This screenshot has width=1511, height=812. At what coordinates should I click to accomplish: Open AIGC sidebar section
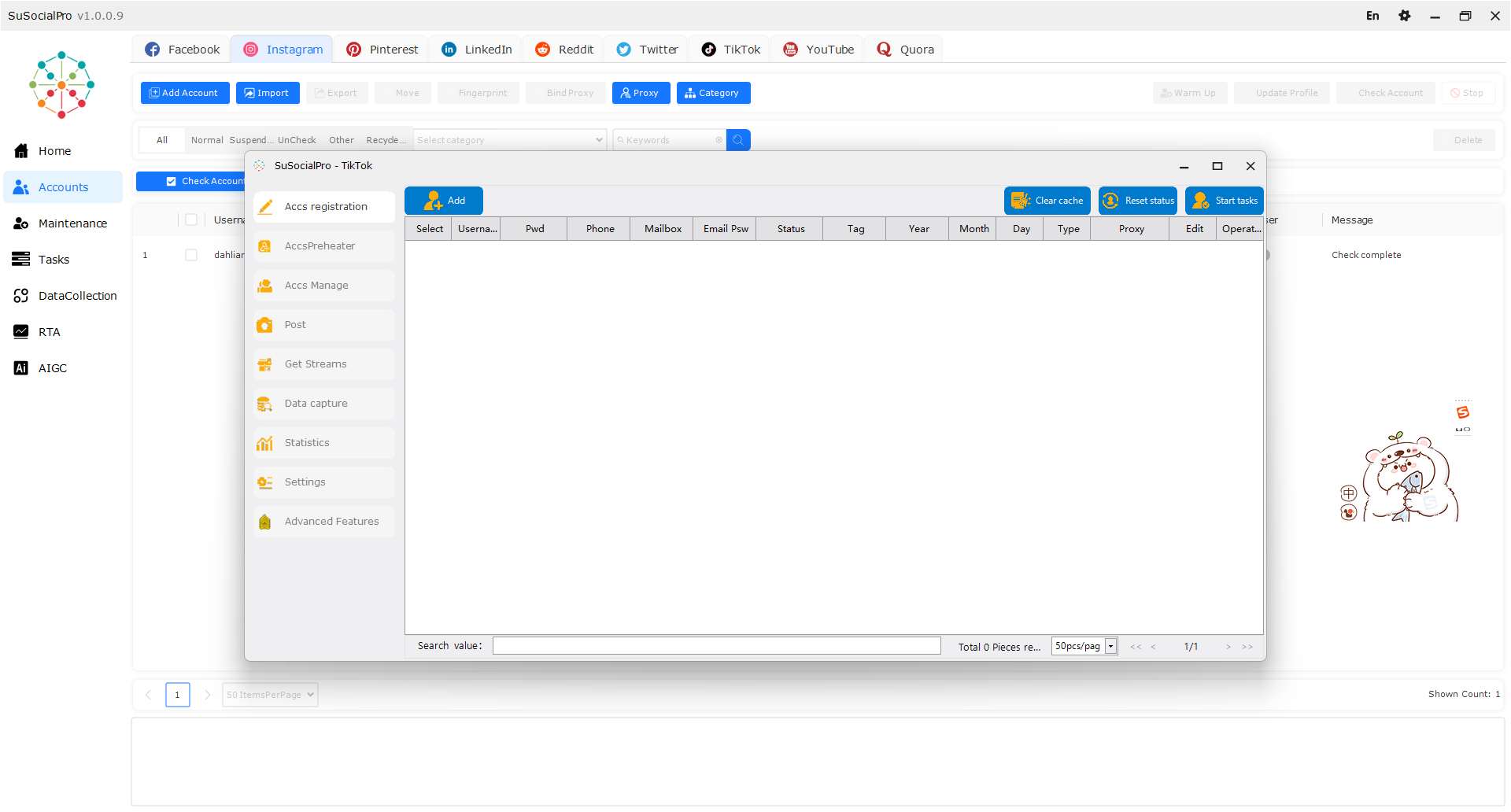62,368
